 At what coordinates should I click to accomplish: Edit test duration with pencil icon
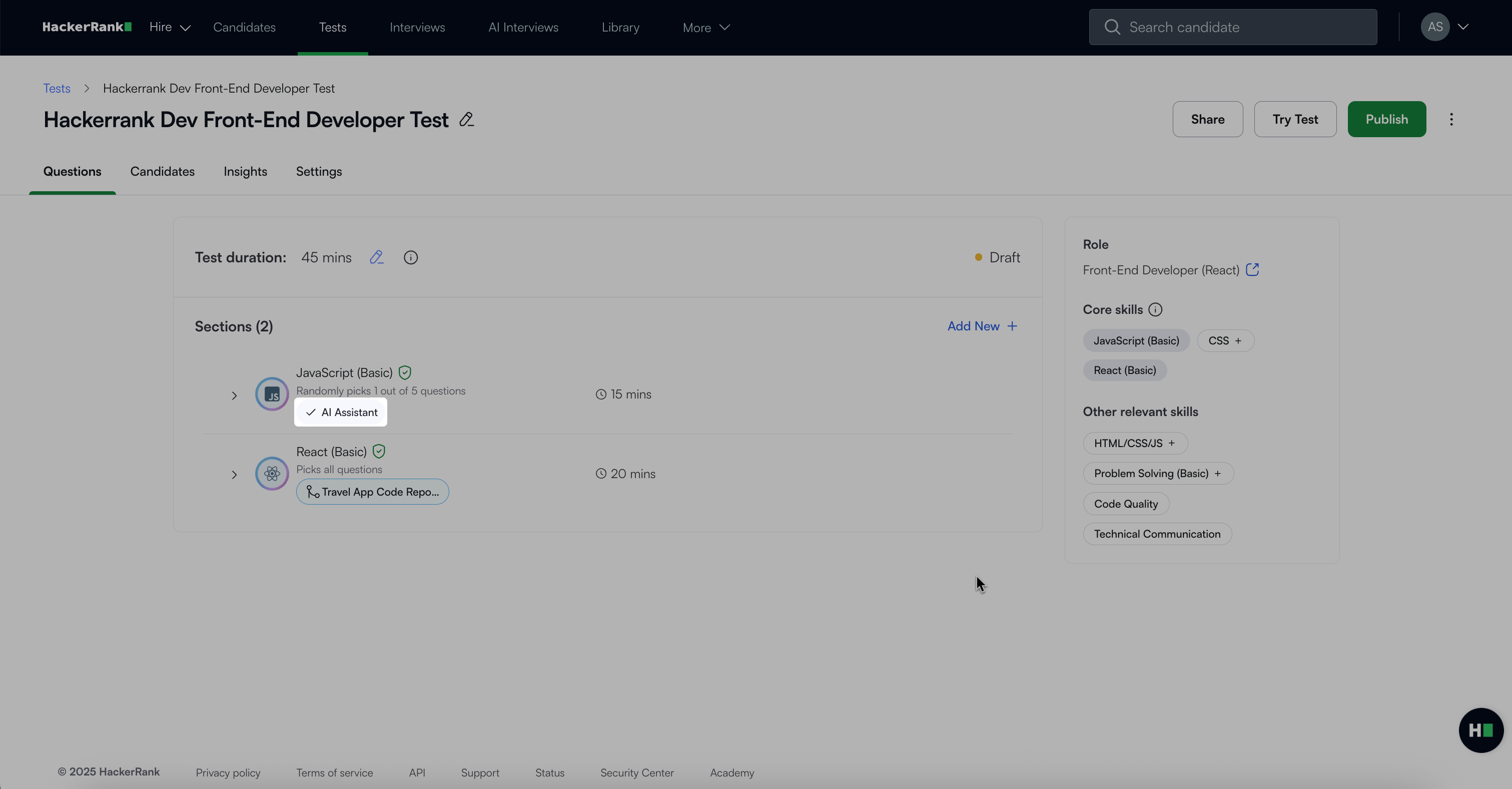(376, 257)
